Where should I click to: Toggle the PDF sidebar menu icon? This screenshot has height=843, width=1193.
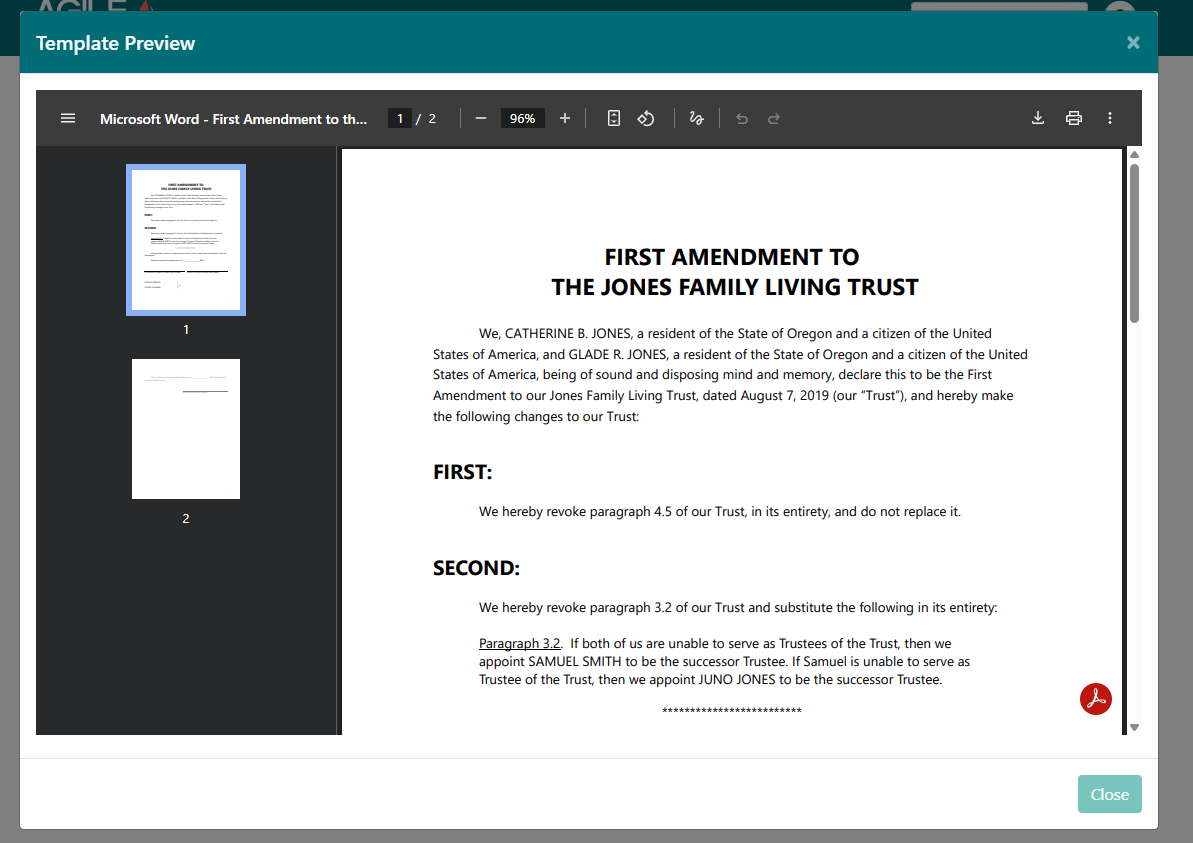(68, 118)
